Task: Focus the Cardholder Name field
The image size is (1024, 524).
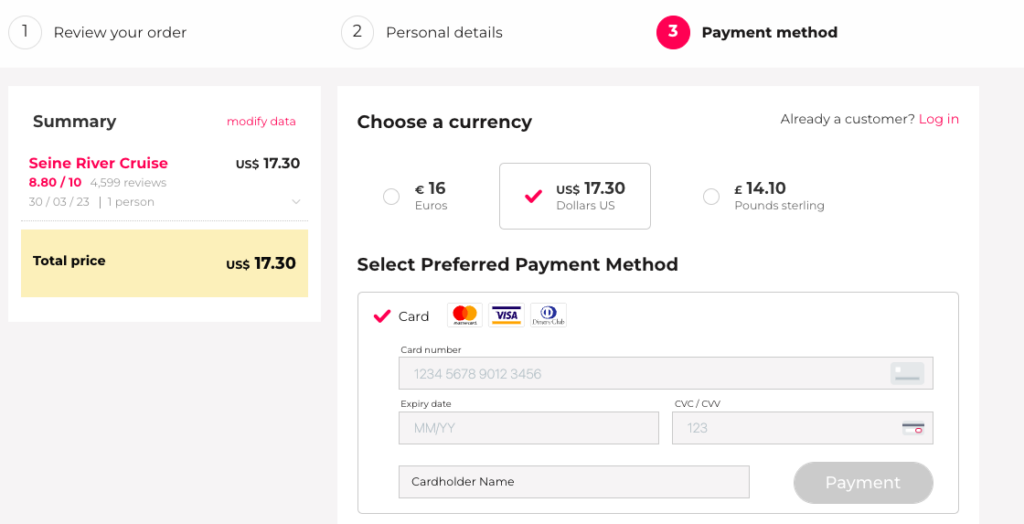Action: click(573, 482)
